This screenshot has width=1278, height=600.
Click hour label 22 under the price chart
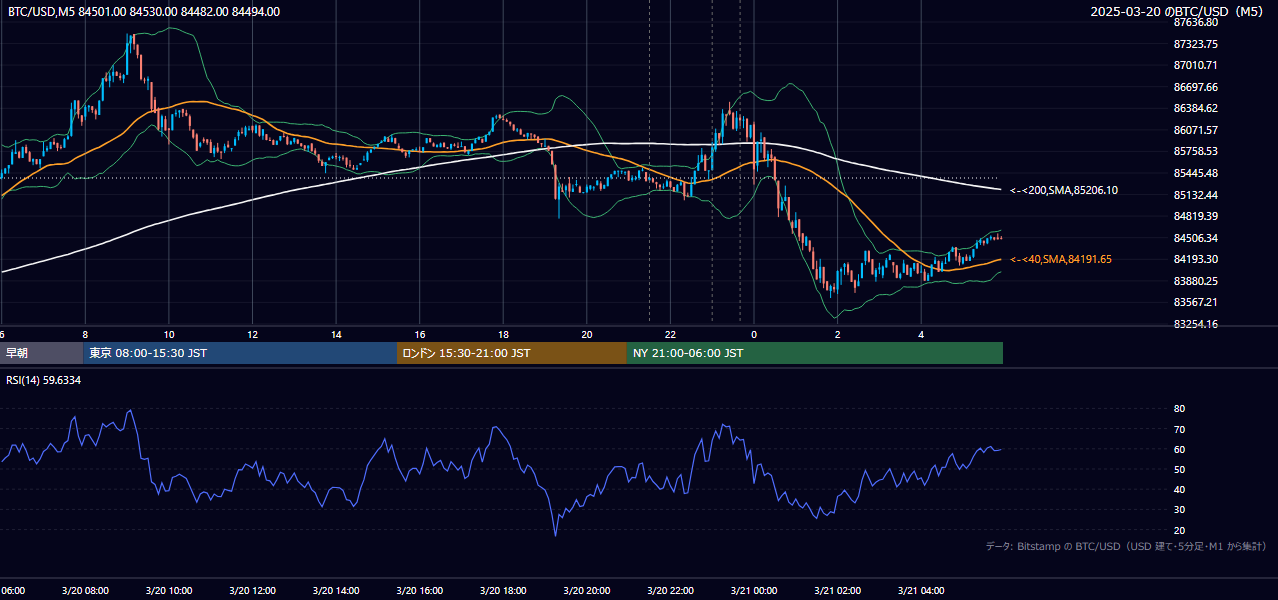tap(670, 335)
